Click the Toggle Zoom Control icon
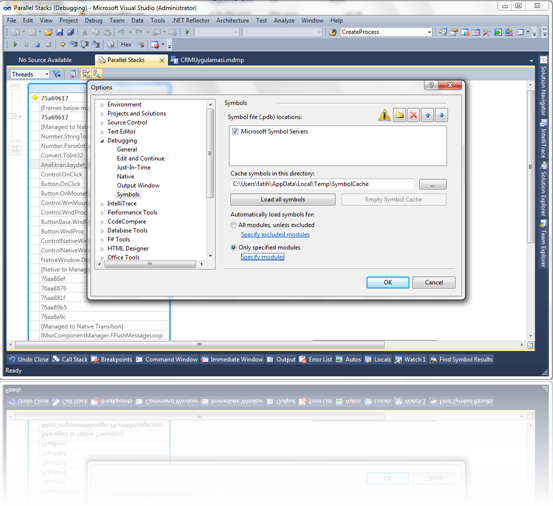This screenshot has height=506, width=553. click(x=97, y=74)
